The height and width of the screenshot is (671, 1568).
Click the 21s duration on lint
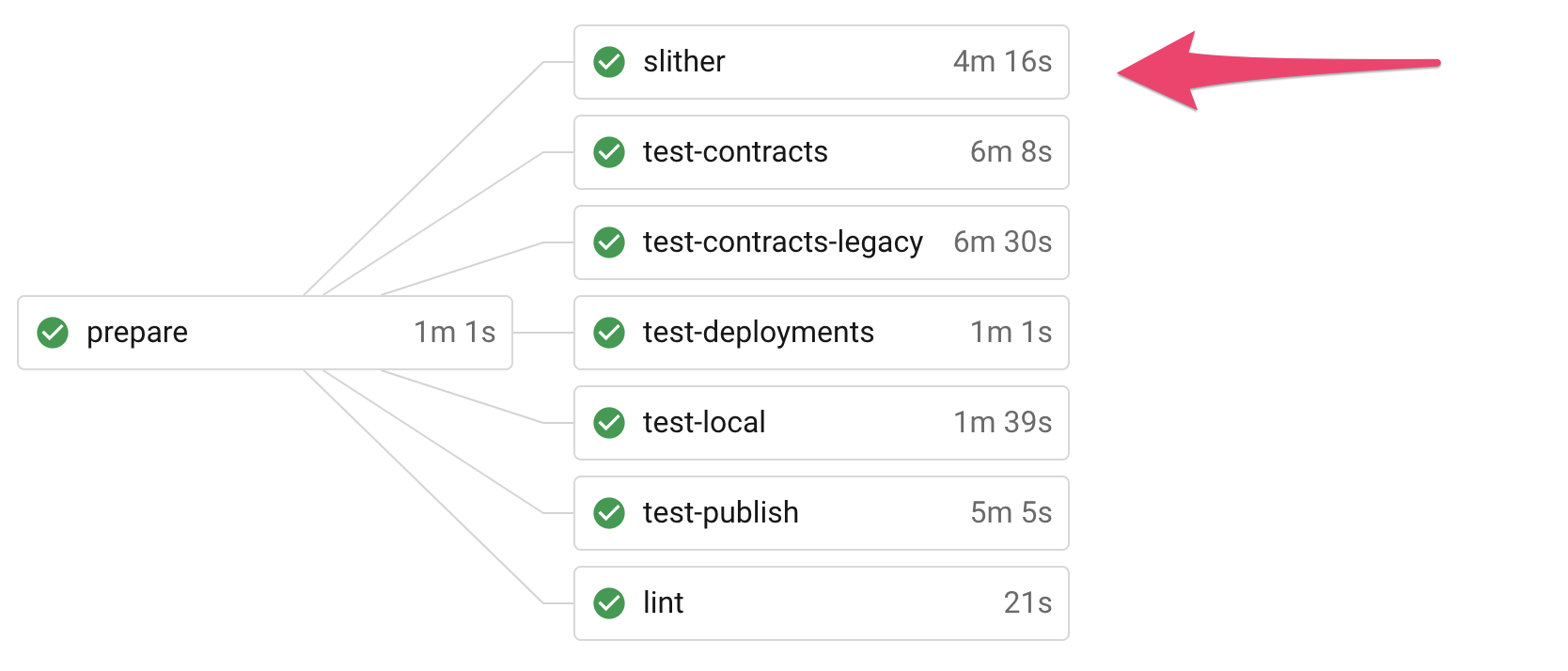[x=1027, y=603]
